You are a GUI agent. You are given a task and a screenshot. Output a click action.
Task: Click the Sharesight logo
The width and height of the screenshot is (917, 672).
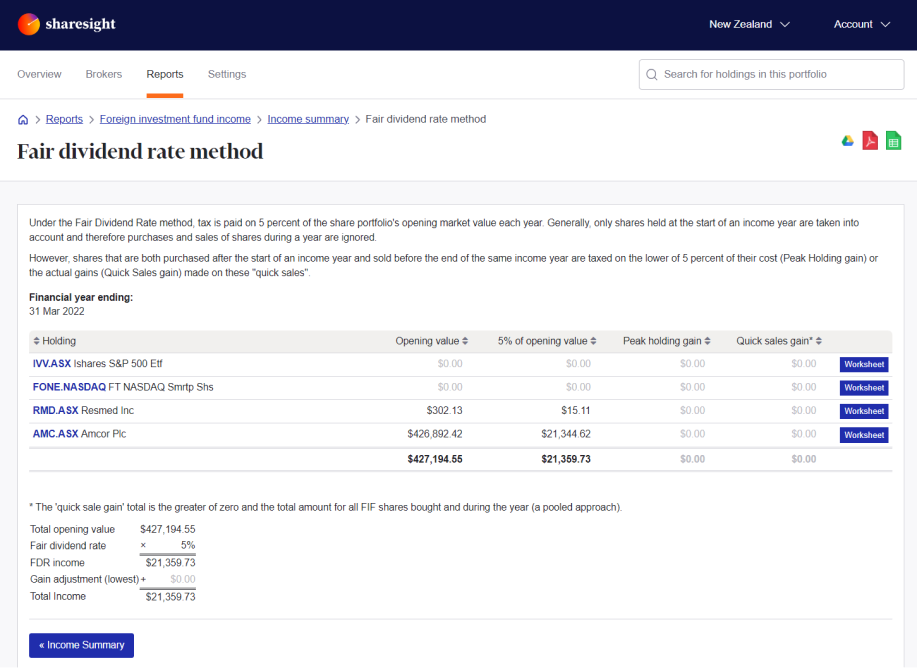(x=67, y=24)
